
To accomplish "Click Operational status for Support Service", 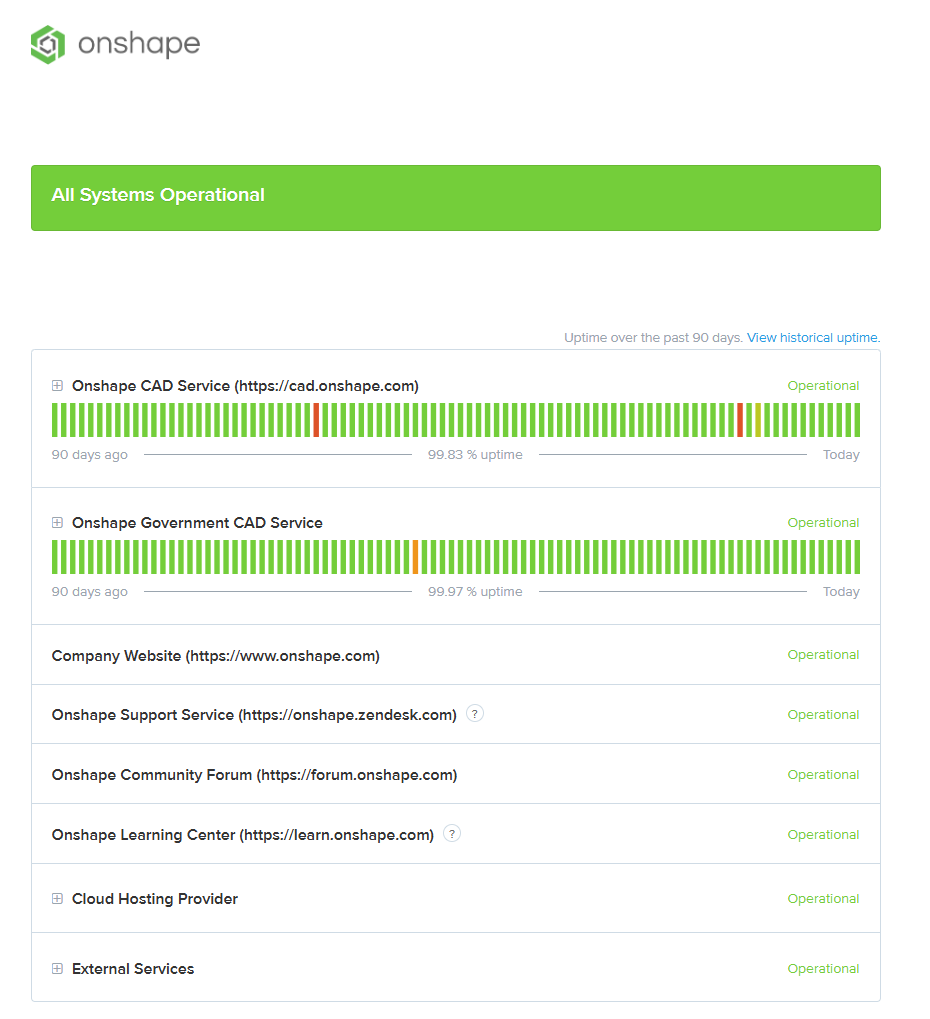I will click(823, 714).
